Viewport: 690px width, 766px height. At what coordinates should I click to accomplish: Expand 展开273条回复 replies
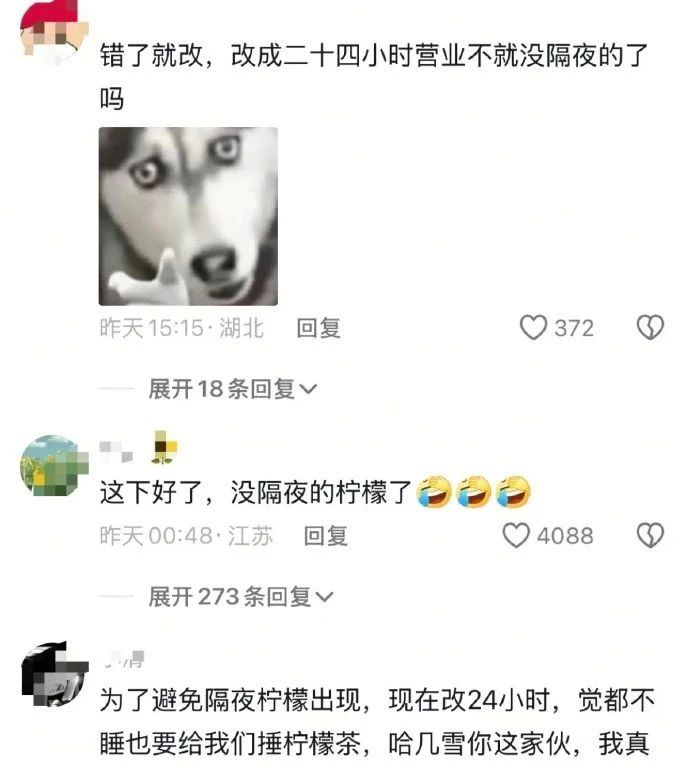[x=241, y=597]
